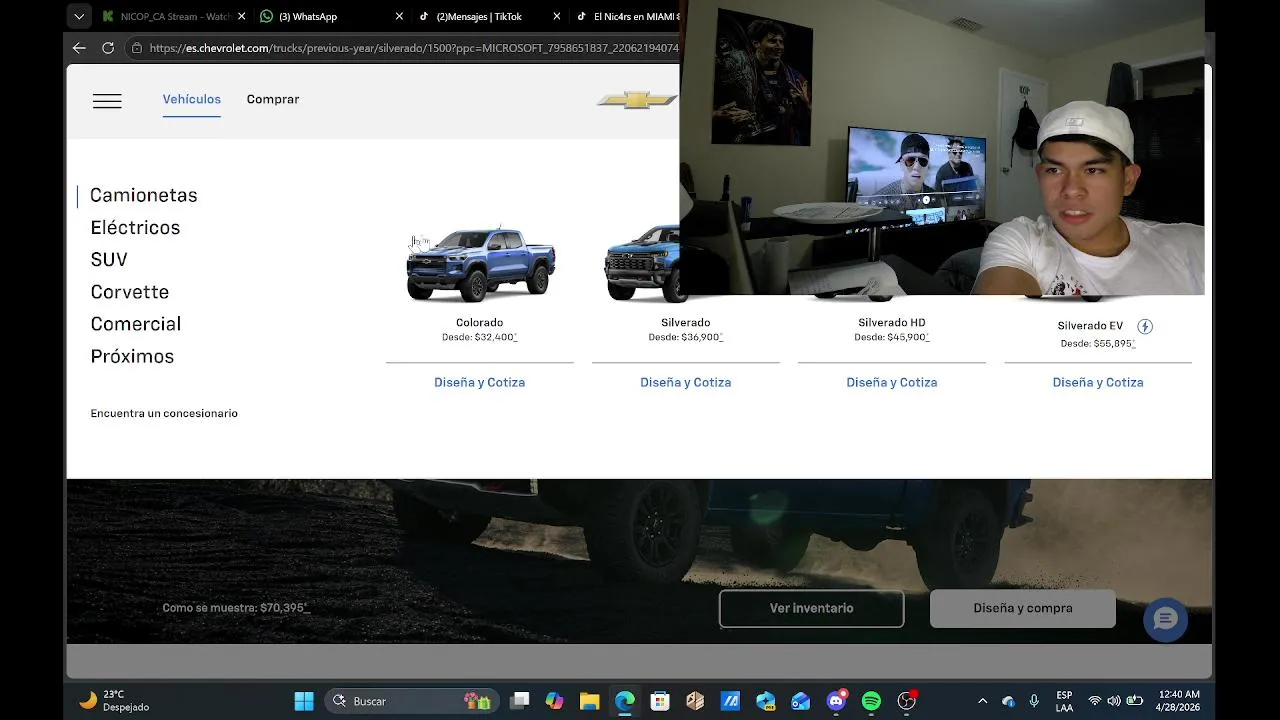The height and width of the screenshot is (720, 1280).
Task: Select the Comprar menu tab
Action: tap(273, 99)
